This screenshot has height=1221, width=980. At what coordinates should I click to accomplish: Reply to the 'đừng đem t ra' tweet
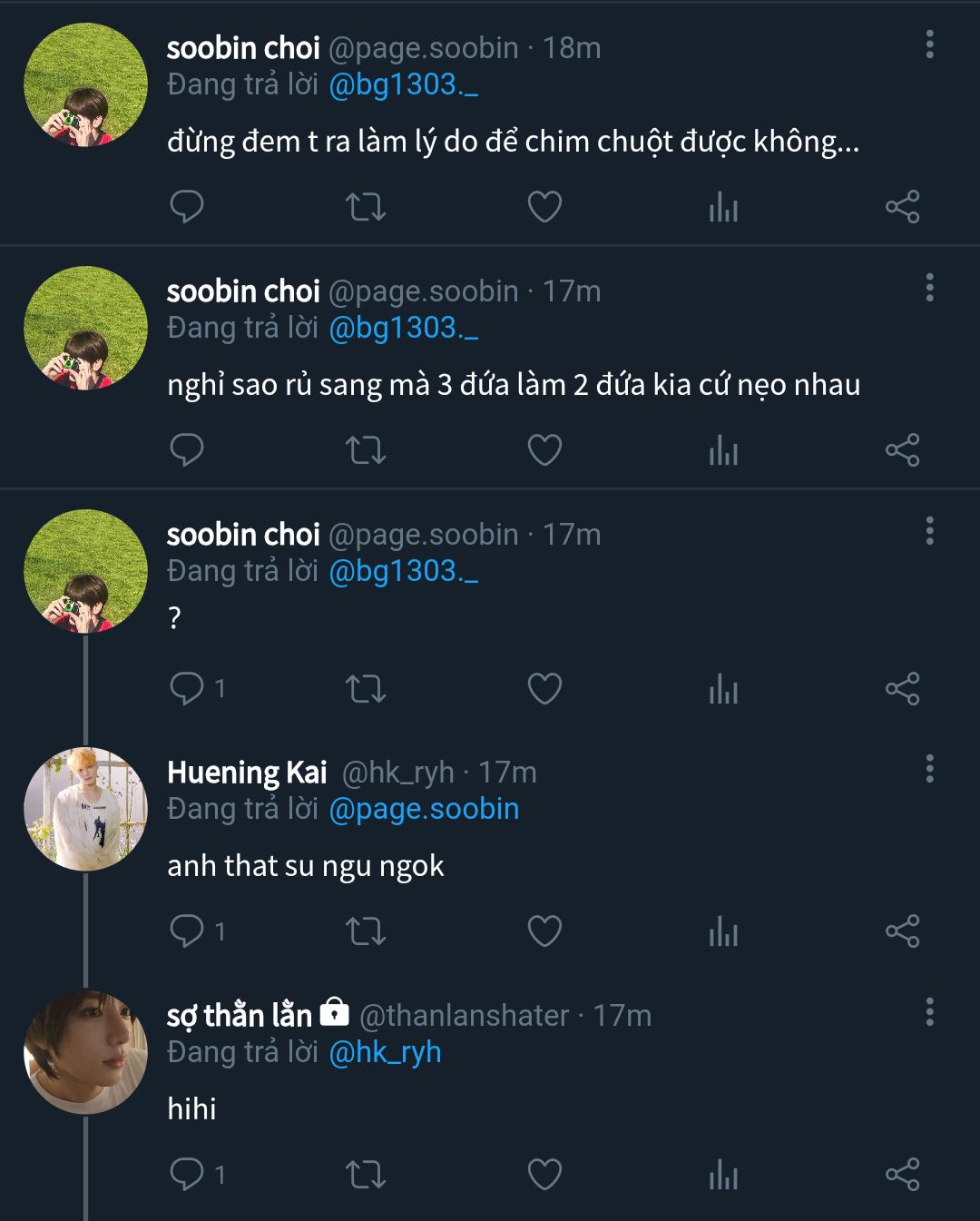tap(187, 207)
